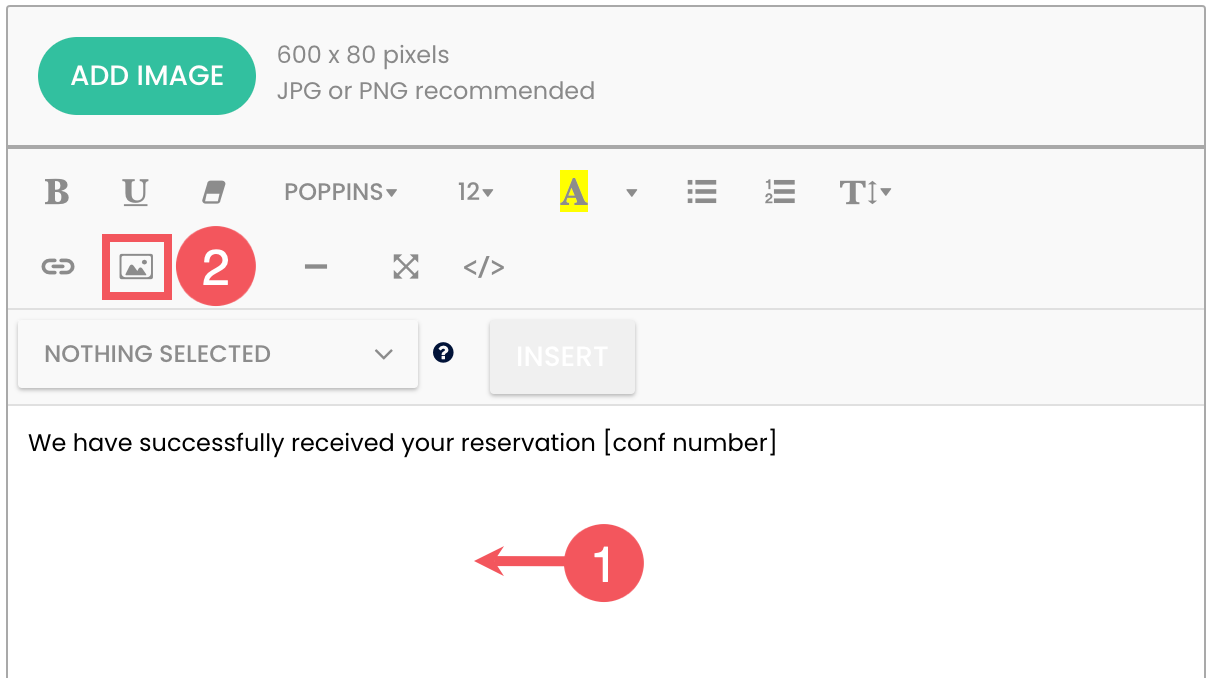
Task: Click the question mark help icon
Action: [444, 352]
